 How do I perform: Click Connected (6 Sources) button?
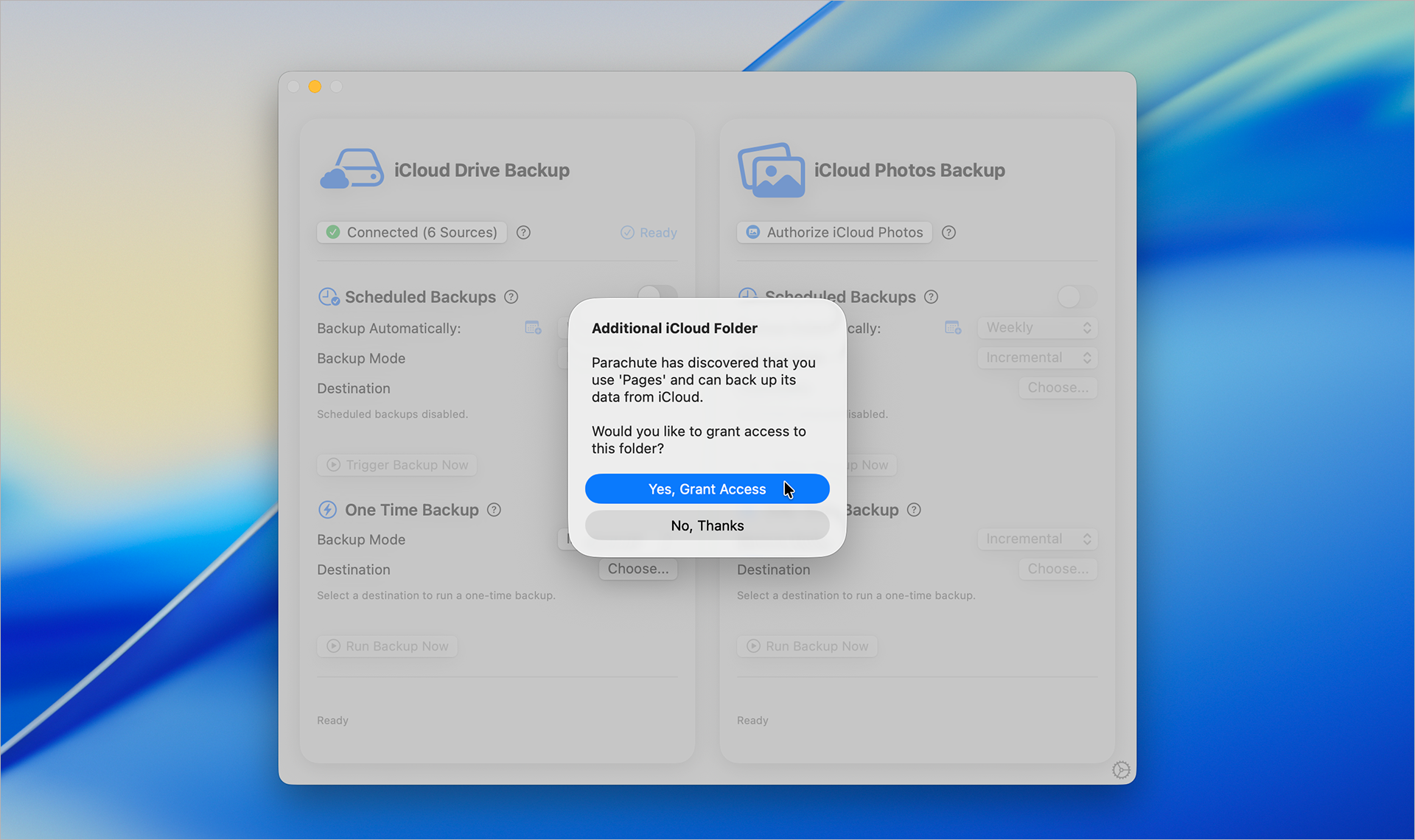coord(412,232)
